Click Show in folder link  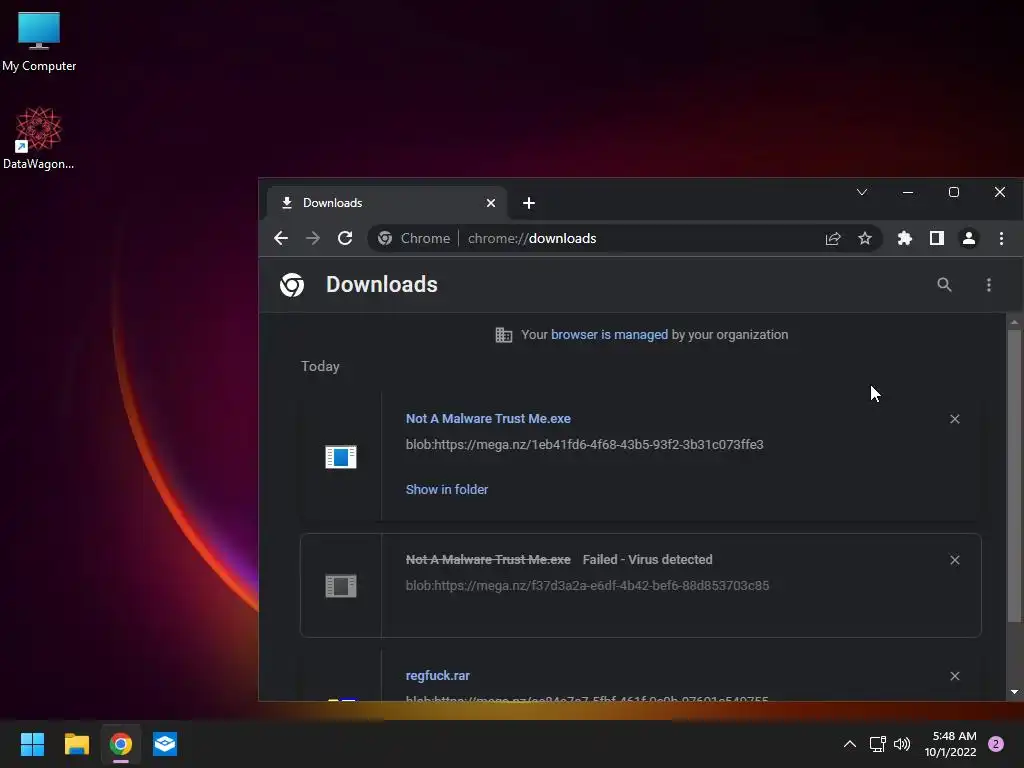[447, 489]
